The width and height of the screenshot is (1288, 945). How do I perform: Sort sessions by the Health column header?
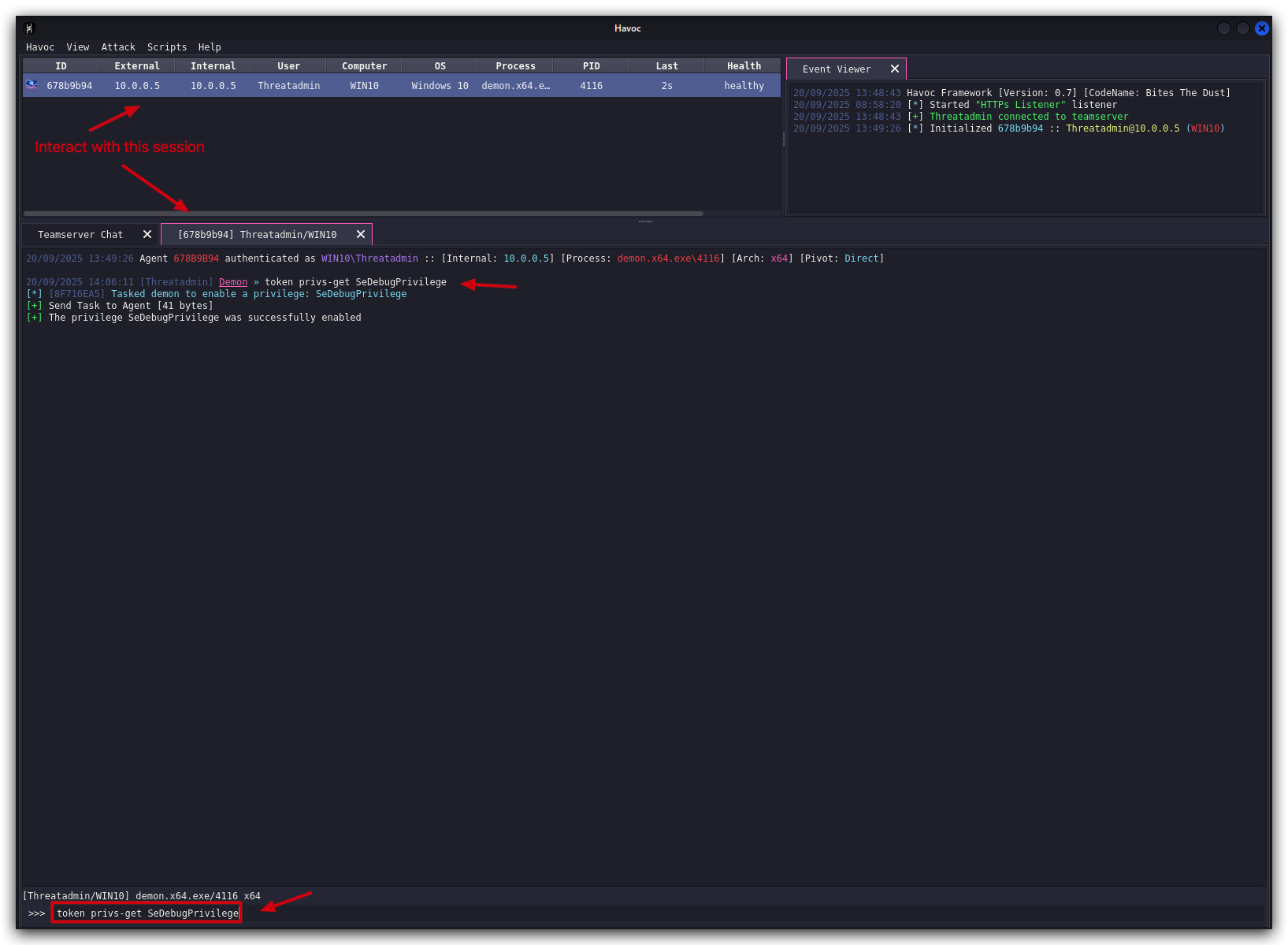point(744,66)
